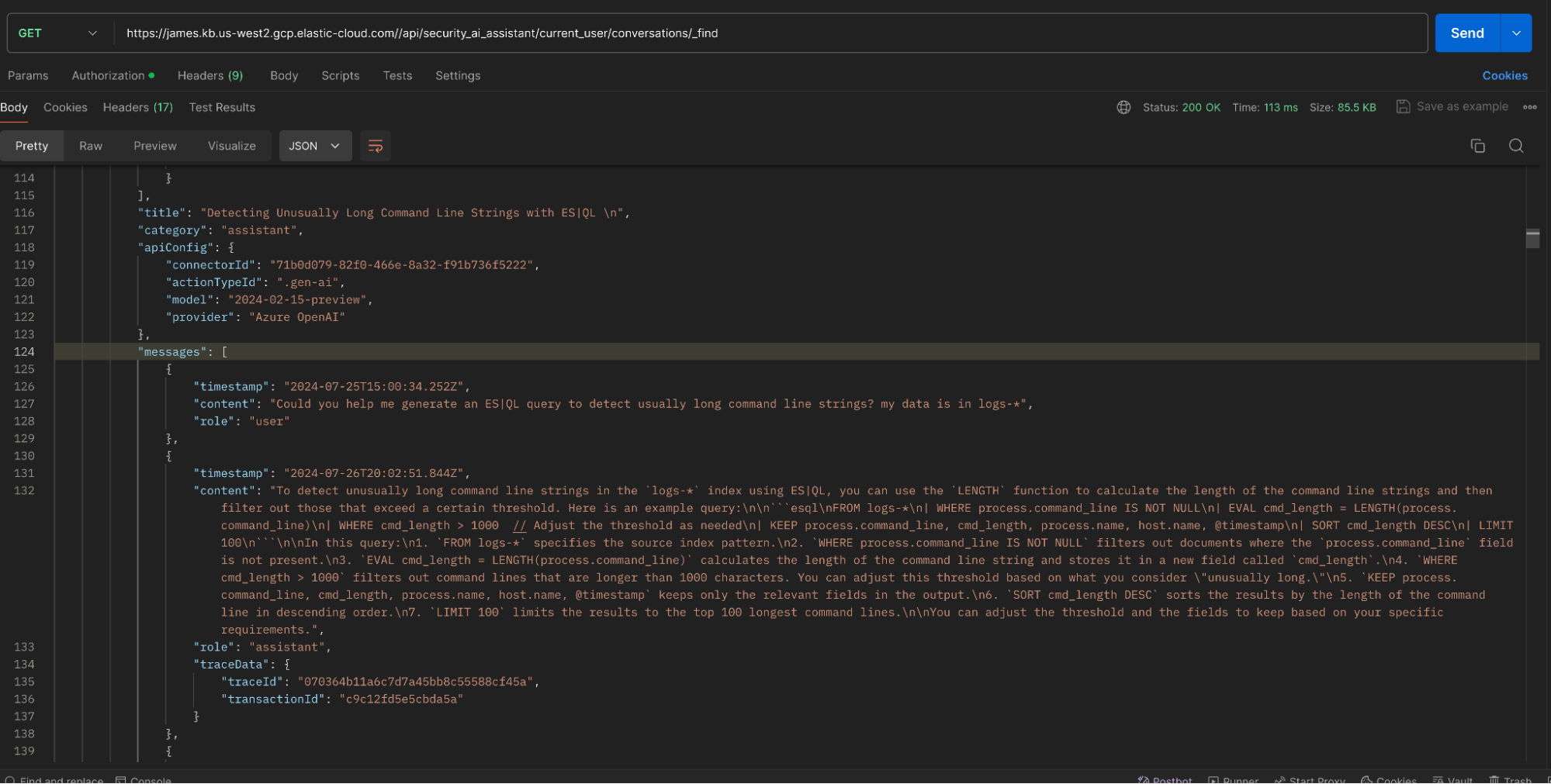The image size is (1551, 784).
Task: Open the request Body tab
Action: [284, 75]
